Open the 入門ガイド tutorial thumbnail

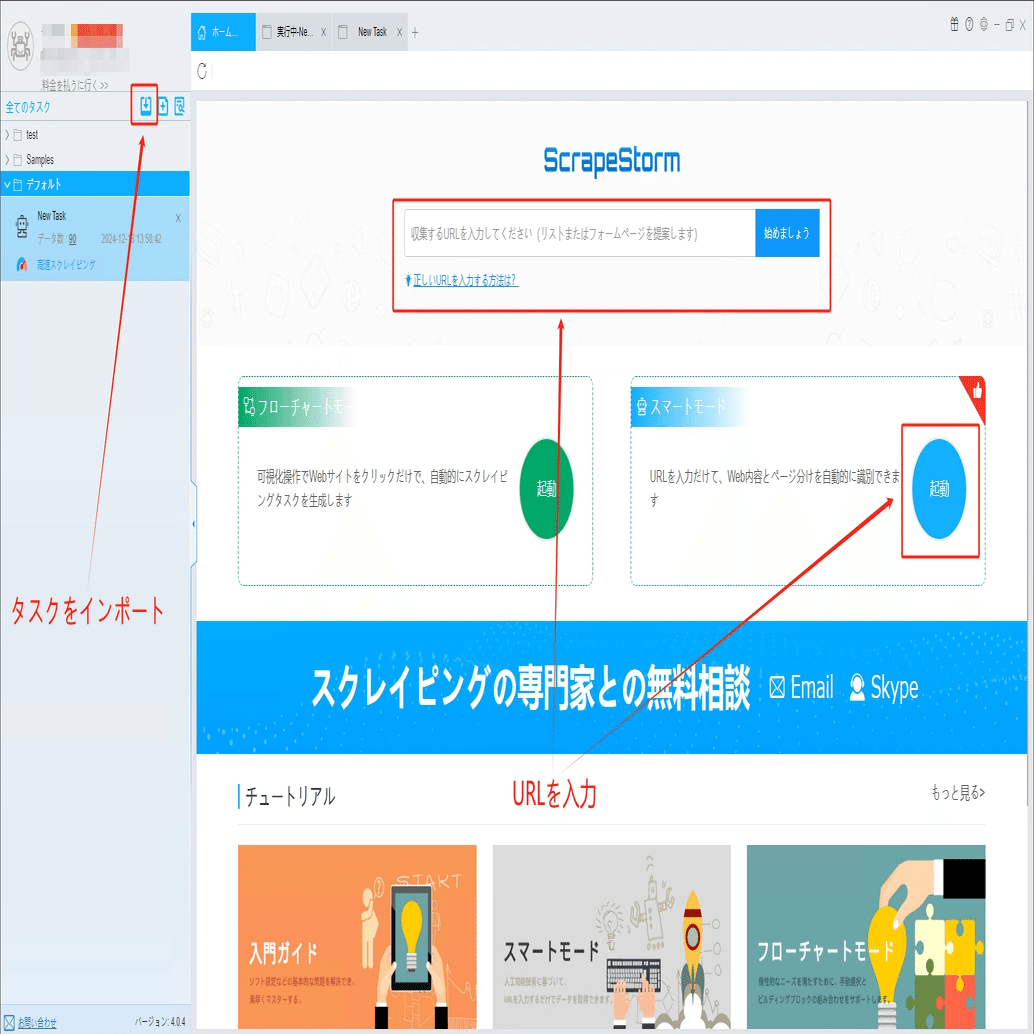click(x=357, y=936)
